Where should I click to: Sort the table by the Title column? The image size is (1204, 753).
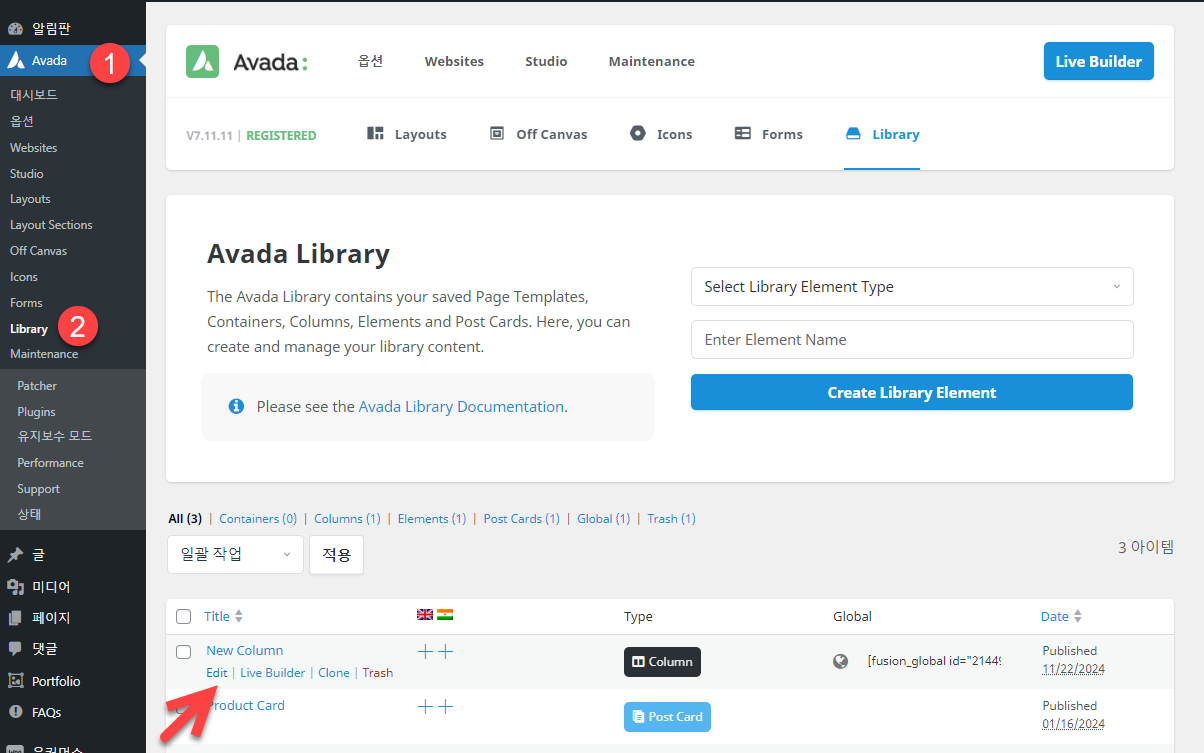[x=223, y=617]
